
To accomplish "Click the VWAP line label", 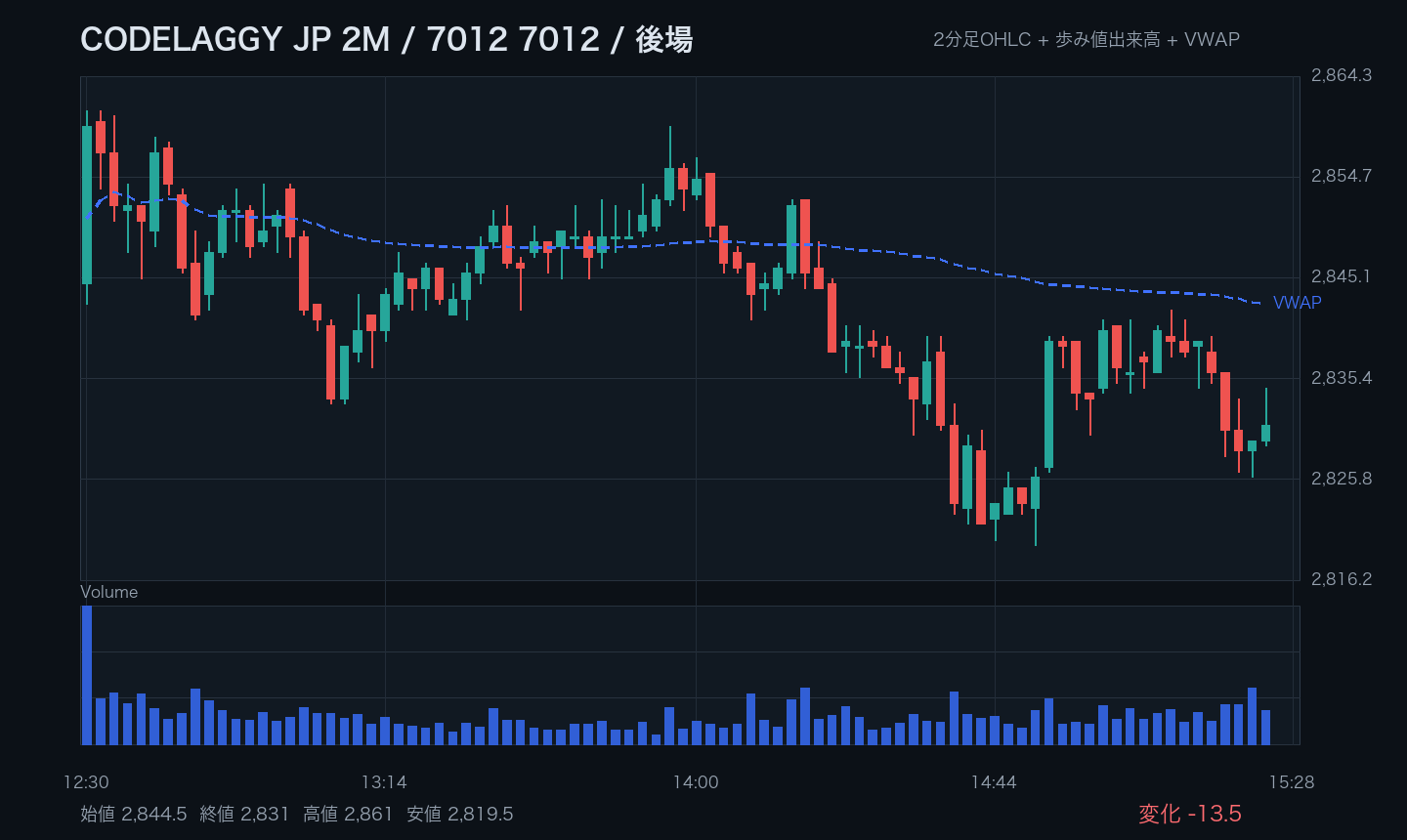I will (x=1297, y=303).
